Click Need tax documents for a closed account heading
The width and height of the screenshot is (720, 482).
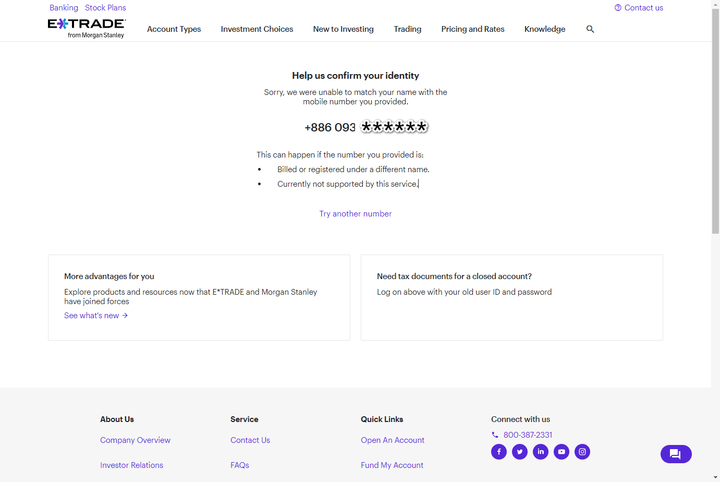[454, 276]
